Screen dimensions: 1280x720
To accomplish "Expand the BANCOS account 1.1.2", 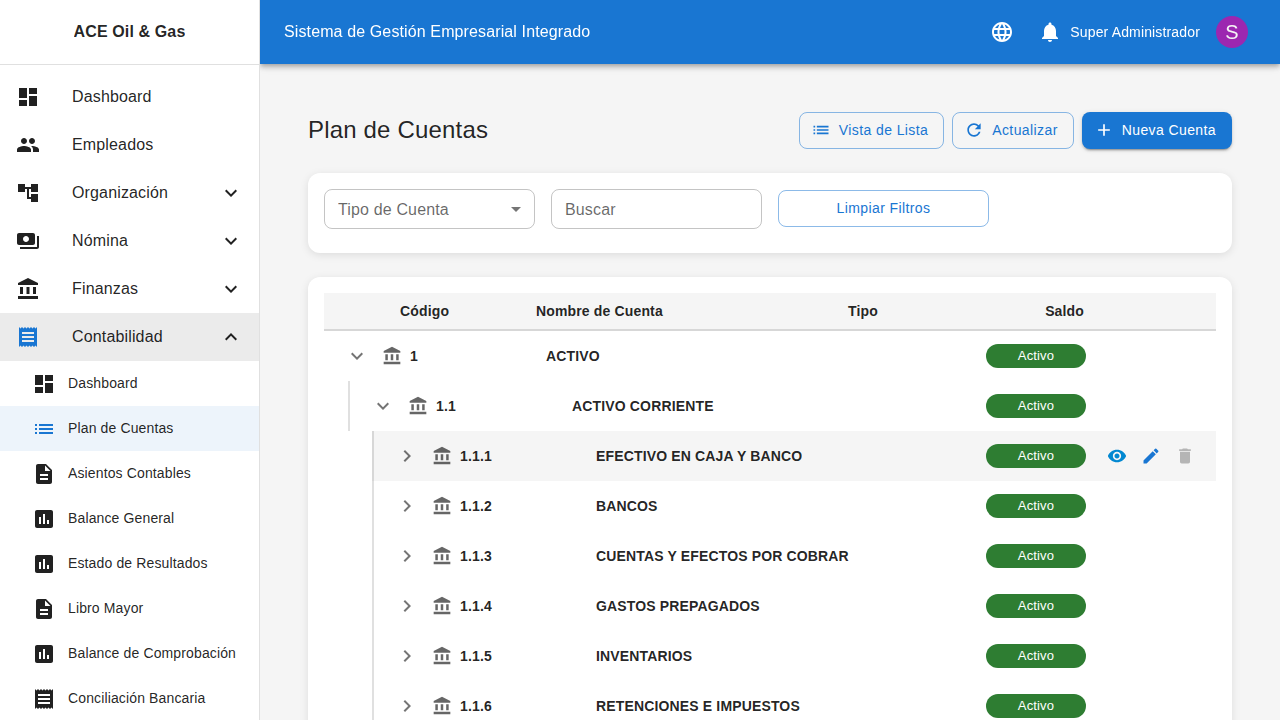I will [x=407, y=506].
